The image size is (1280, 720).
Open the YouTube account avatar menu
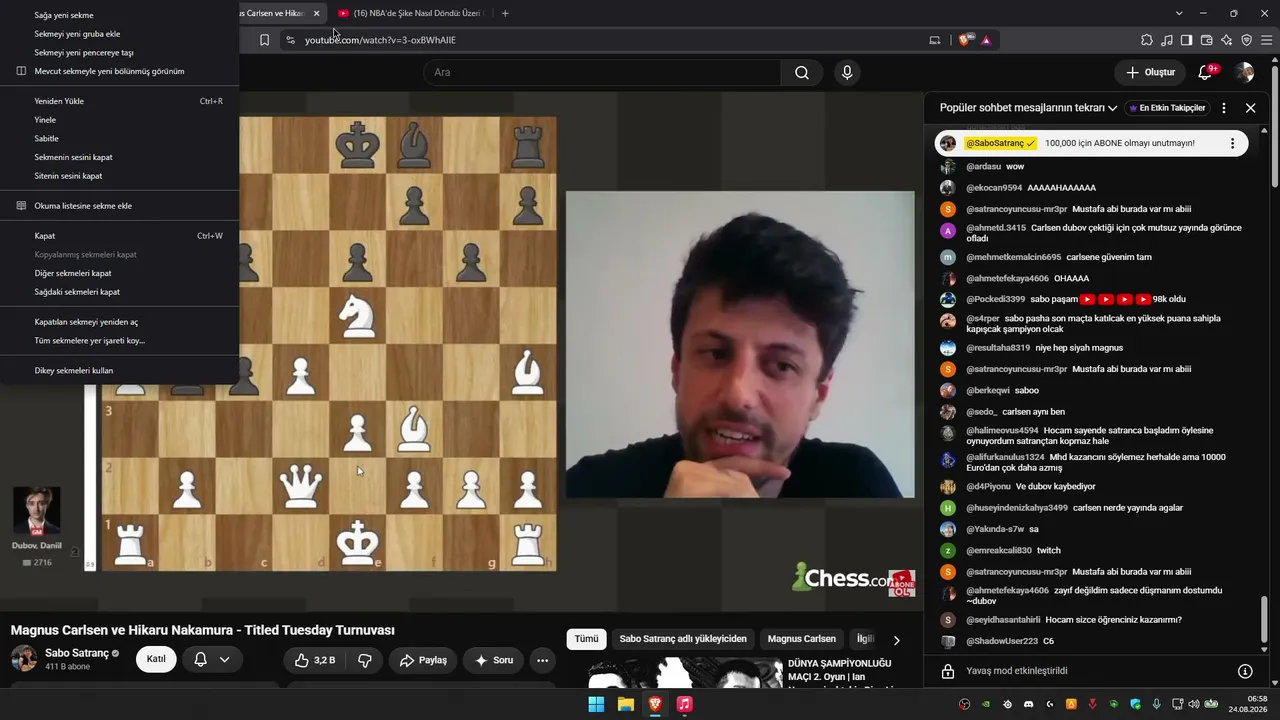point(1244,72)
